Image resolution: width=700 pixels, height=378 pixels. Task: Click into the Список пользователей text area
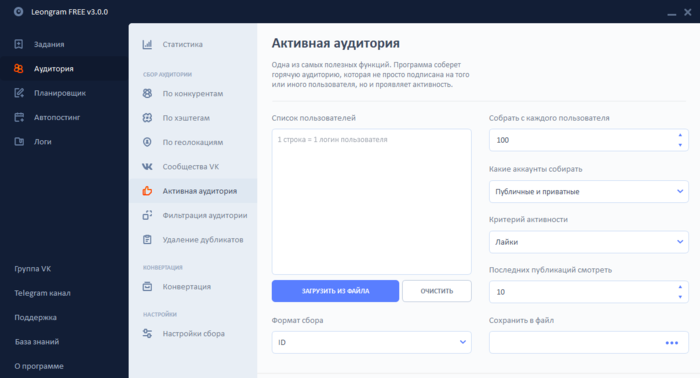tap(371, 202)
